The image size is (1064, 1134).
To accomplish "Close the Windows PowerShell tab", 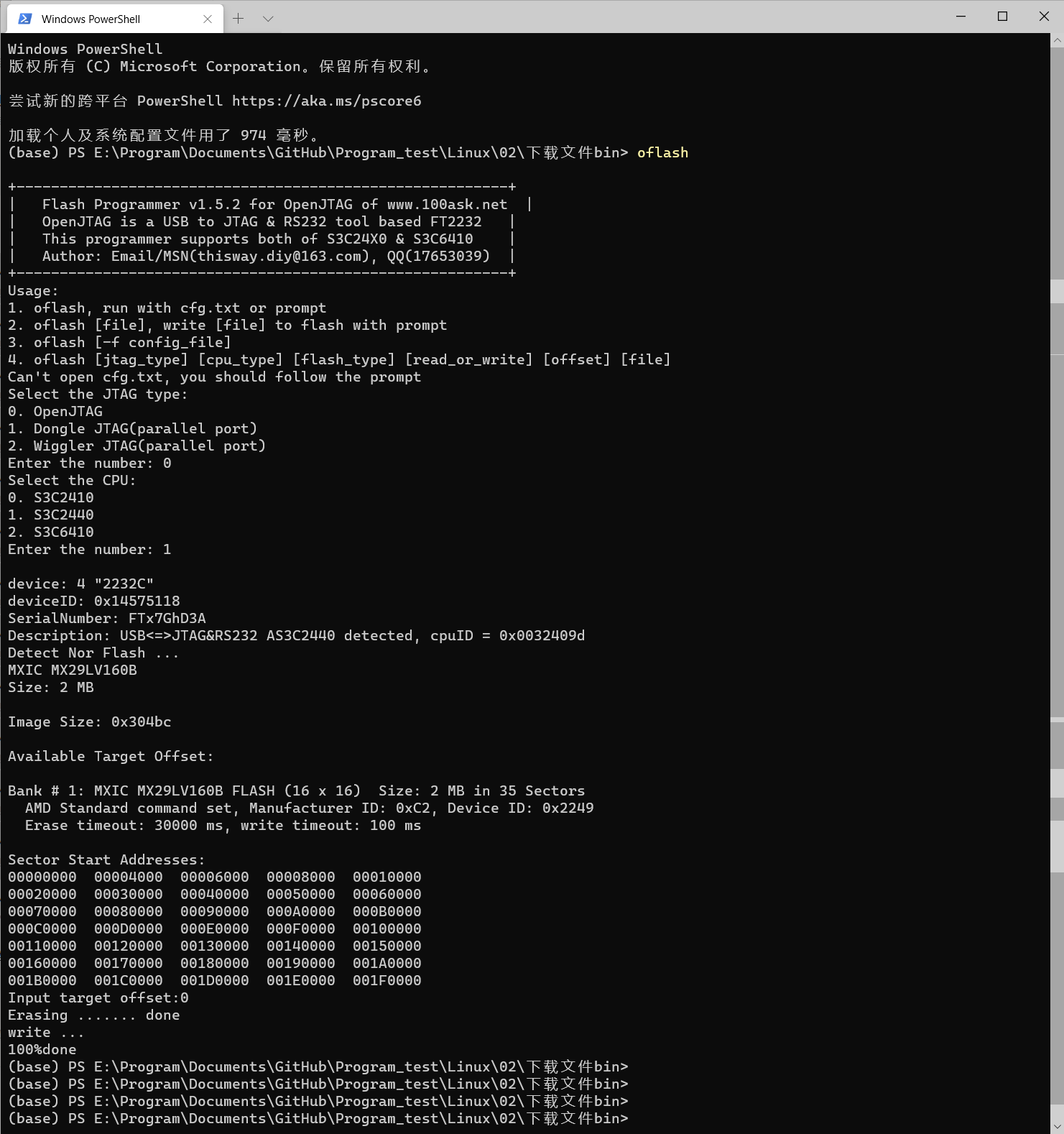I will tap(208, 19).
